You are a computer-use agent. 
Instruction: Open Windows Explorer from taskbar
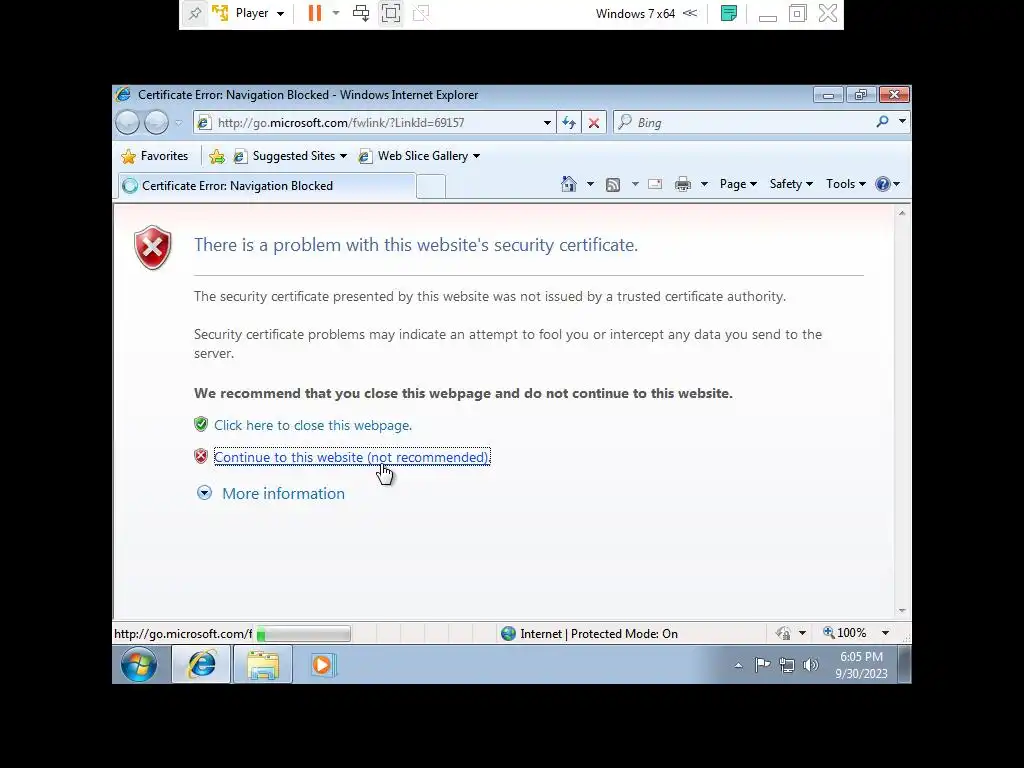pos(263,665)
